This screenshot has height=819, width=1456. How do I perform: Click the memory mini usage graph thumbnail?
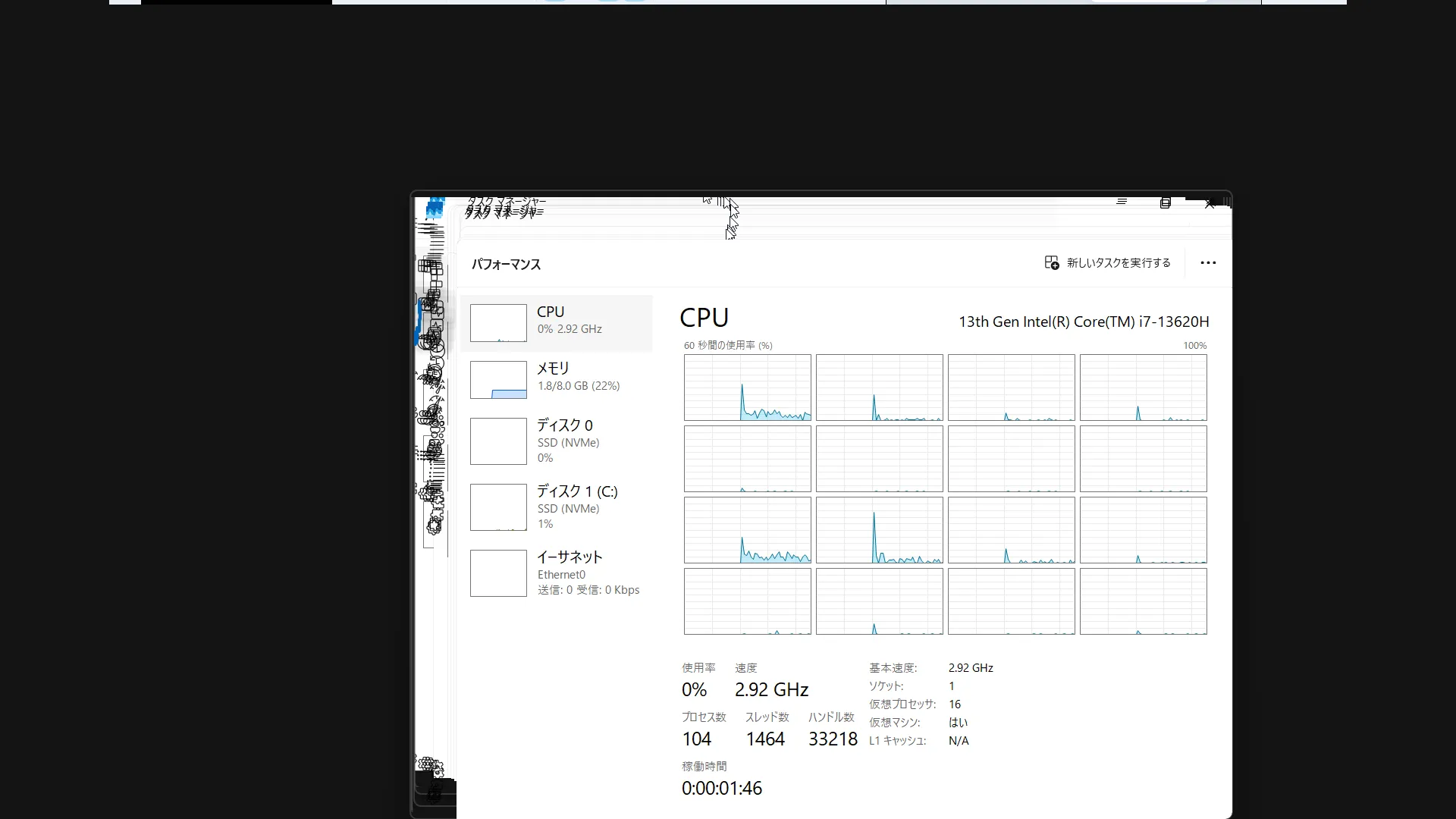498,380
